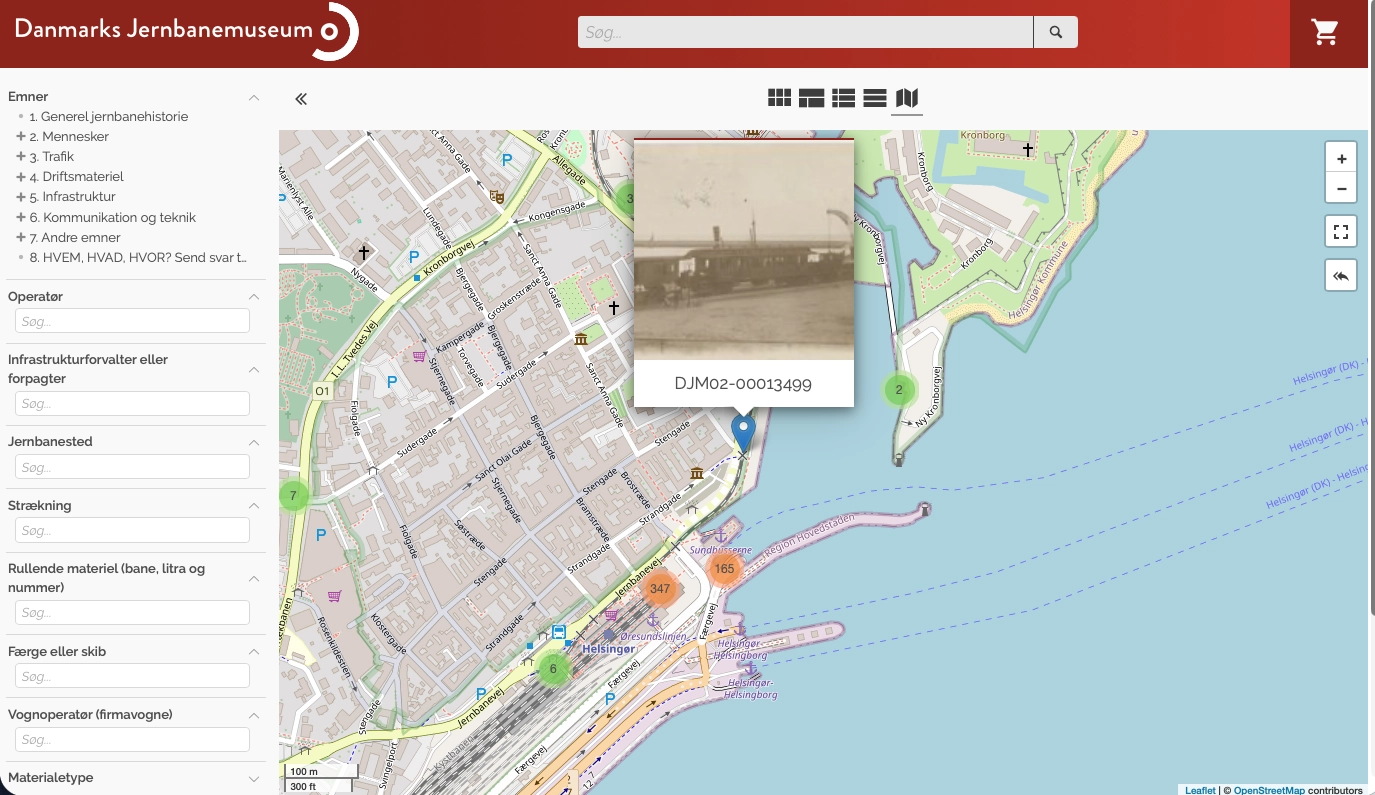Focus the Strækning search box
Image resolution: width=1375 pixels, height=795 pixels.
click(132, 530)
